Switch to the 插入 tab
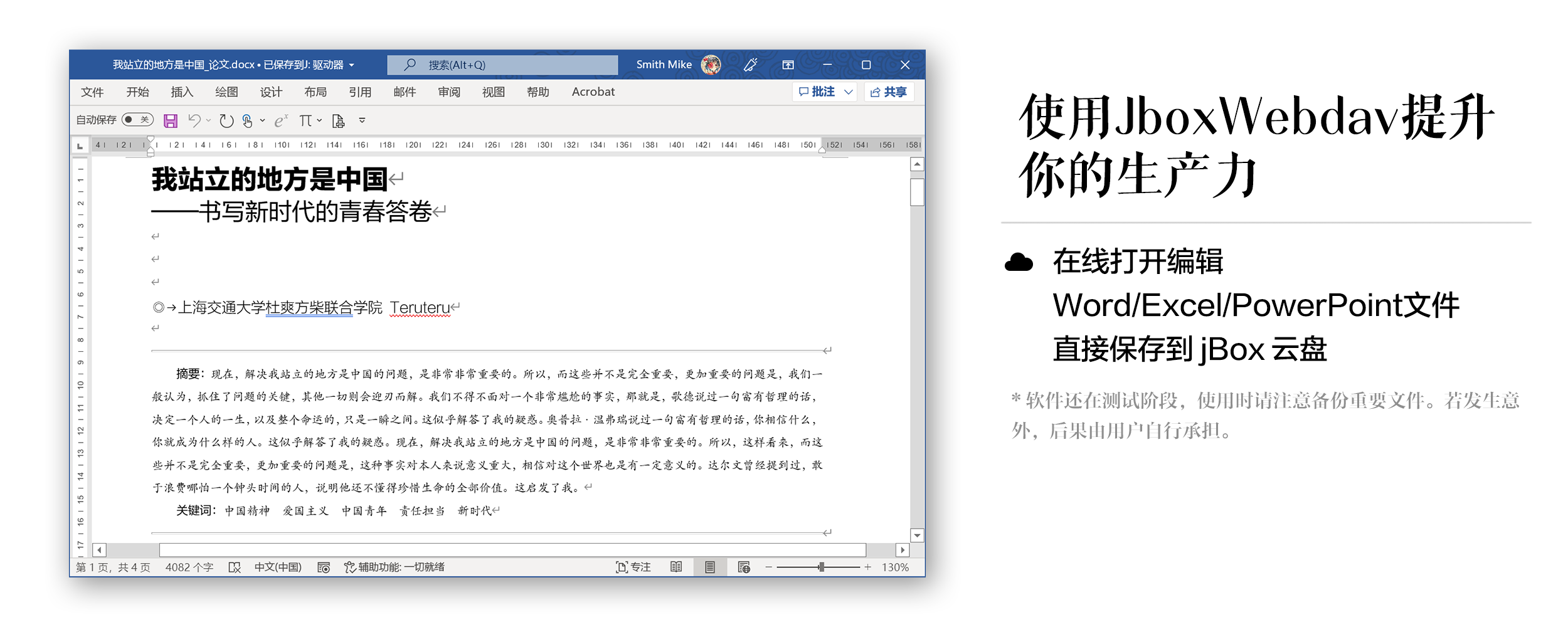The height and width of the screenshot is (627, 1568). pyautogui.click(x=182, y=92)
